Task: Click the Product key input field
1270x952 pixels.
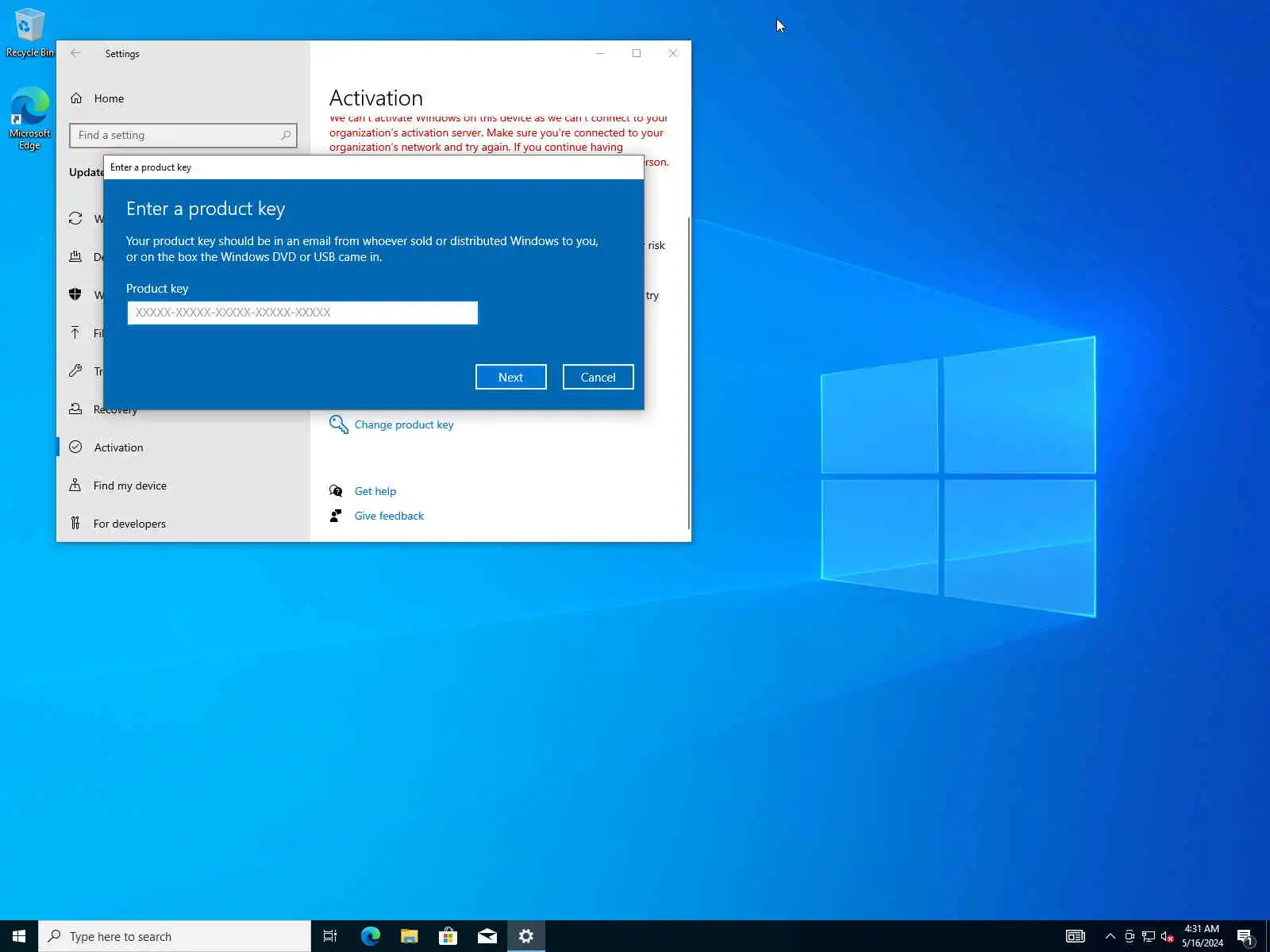Action: click(302, 313)
